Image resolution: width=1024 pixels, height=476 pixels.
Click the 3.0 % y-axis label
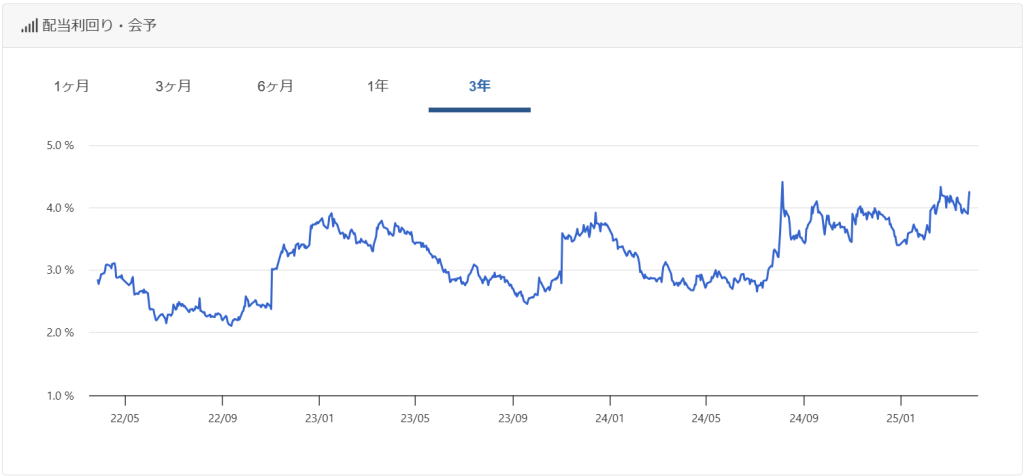60,270
